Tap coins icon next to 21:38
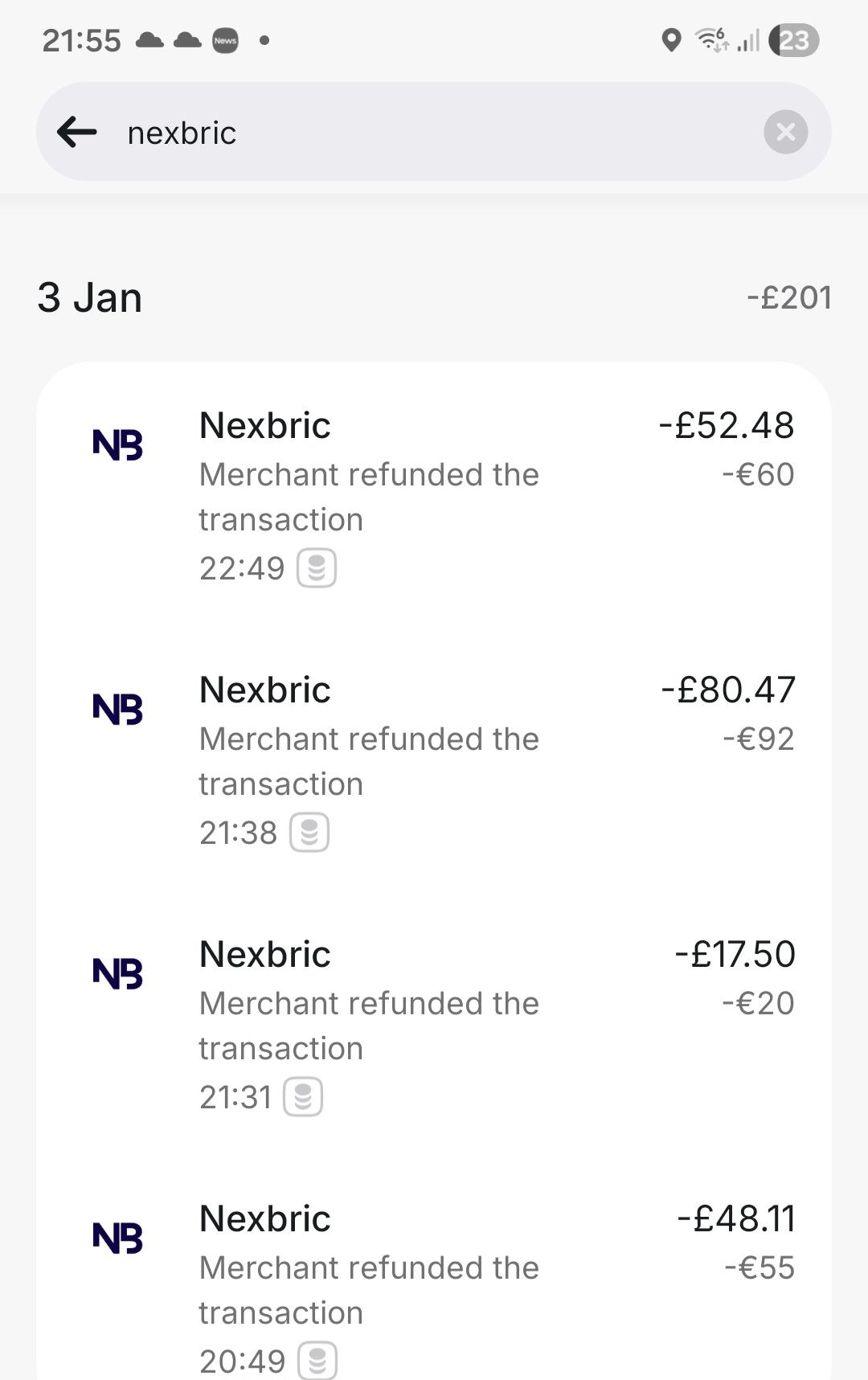Screen dimensions: 868x1380 pos(309,833)
